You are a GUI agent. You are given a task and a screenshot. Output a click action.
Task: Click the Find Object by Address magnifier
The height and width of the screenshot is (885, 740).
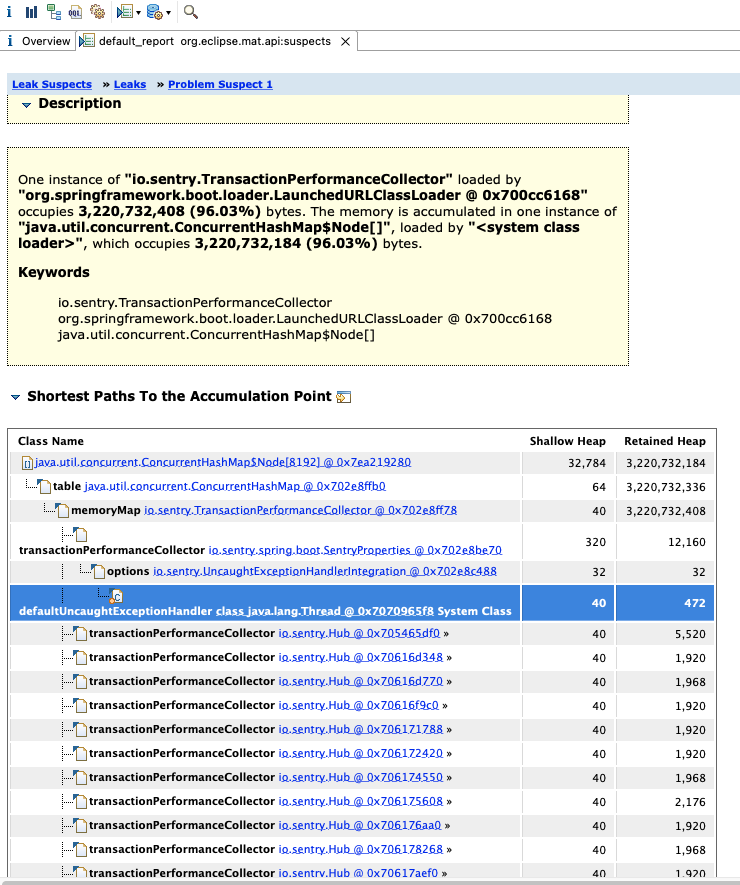pos(191,12)
